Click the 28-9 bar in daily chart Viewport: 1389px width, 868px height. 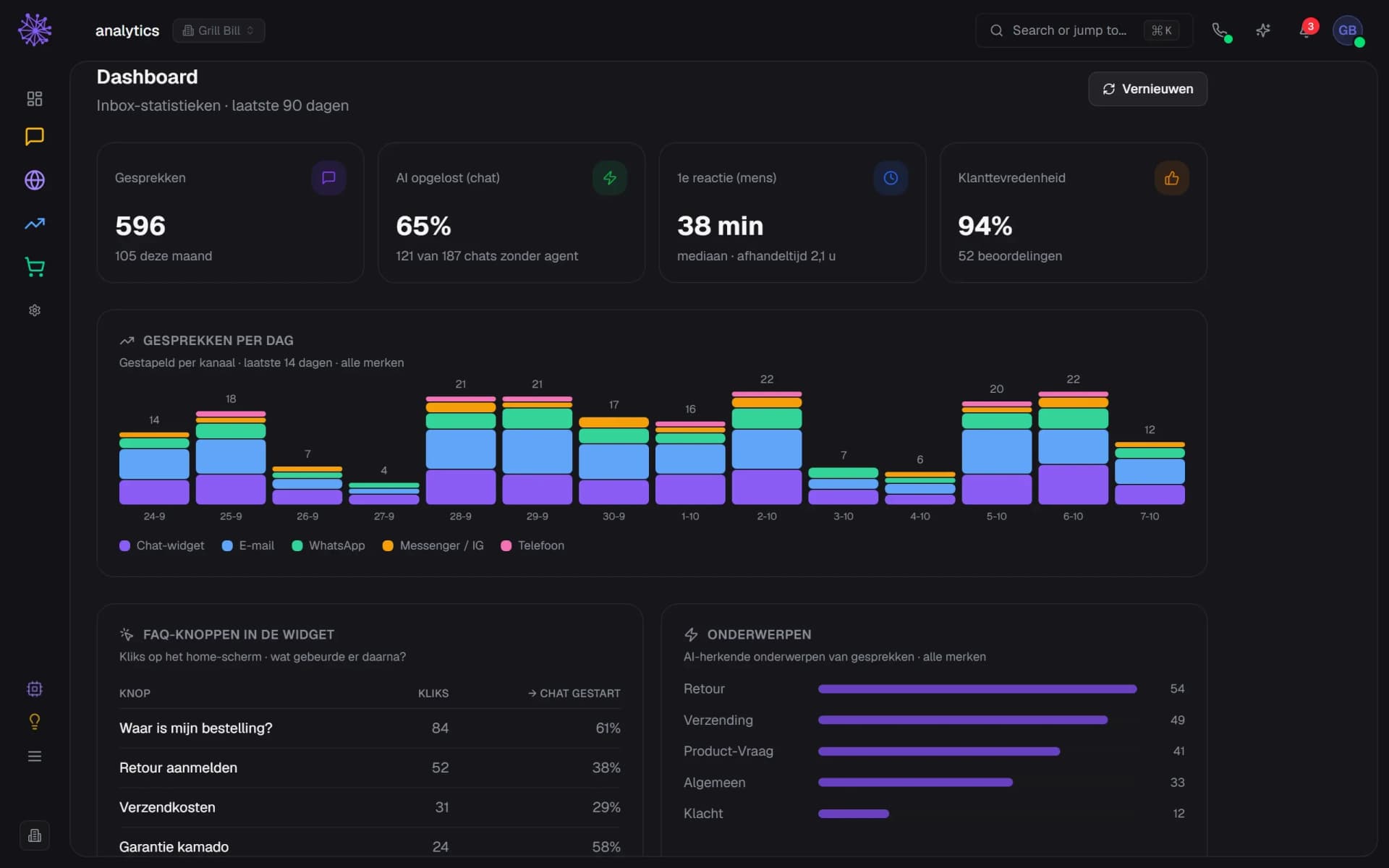click(x=461, y=450)
